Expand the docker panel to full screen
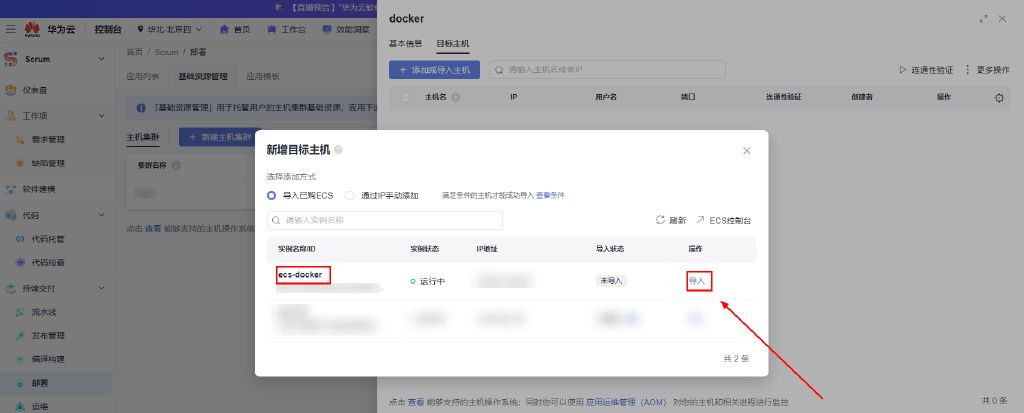Viewport: 1024px width, 413px height. tap(984, 19)
